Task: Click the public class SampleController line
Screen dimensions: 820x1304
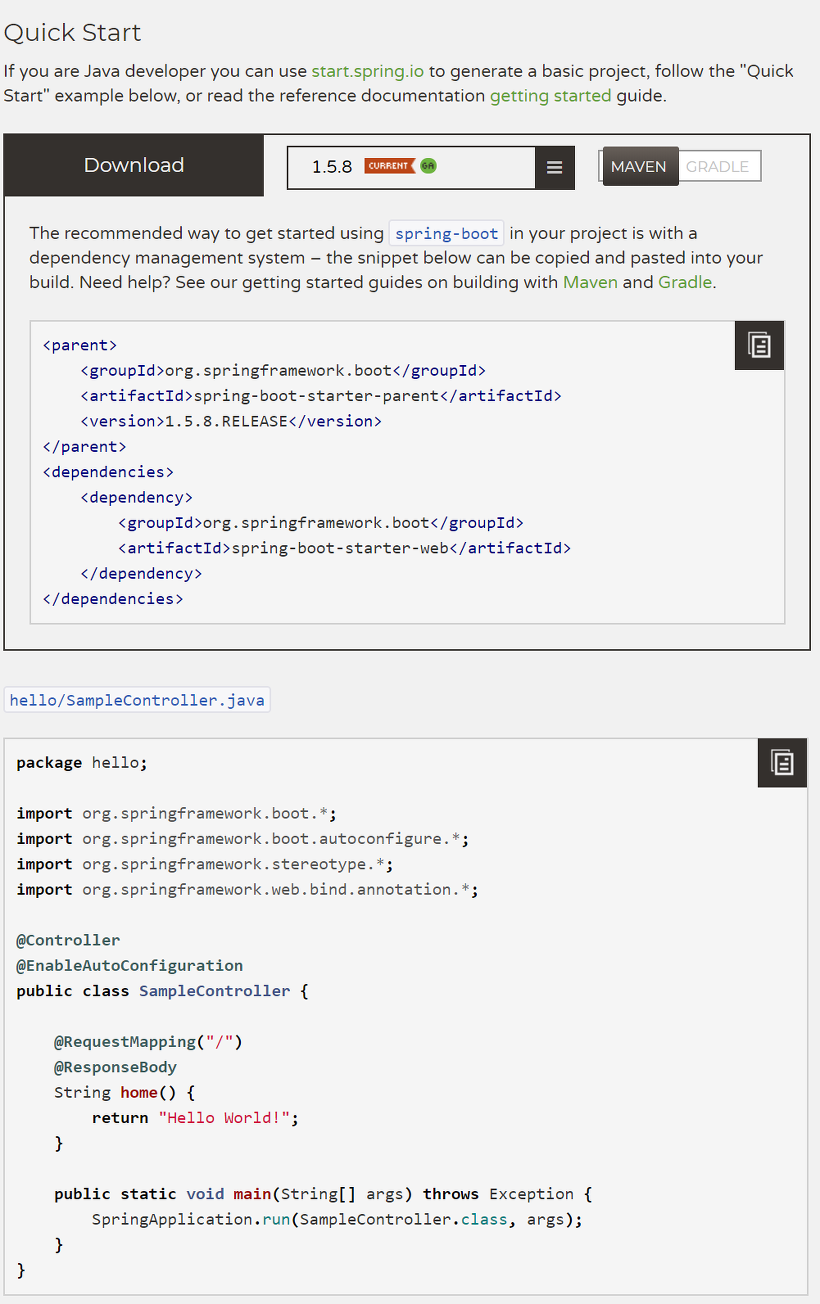Action: (x=163, y=991)
